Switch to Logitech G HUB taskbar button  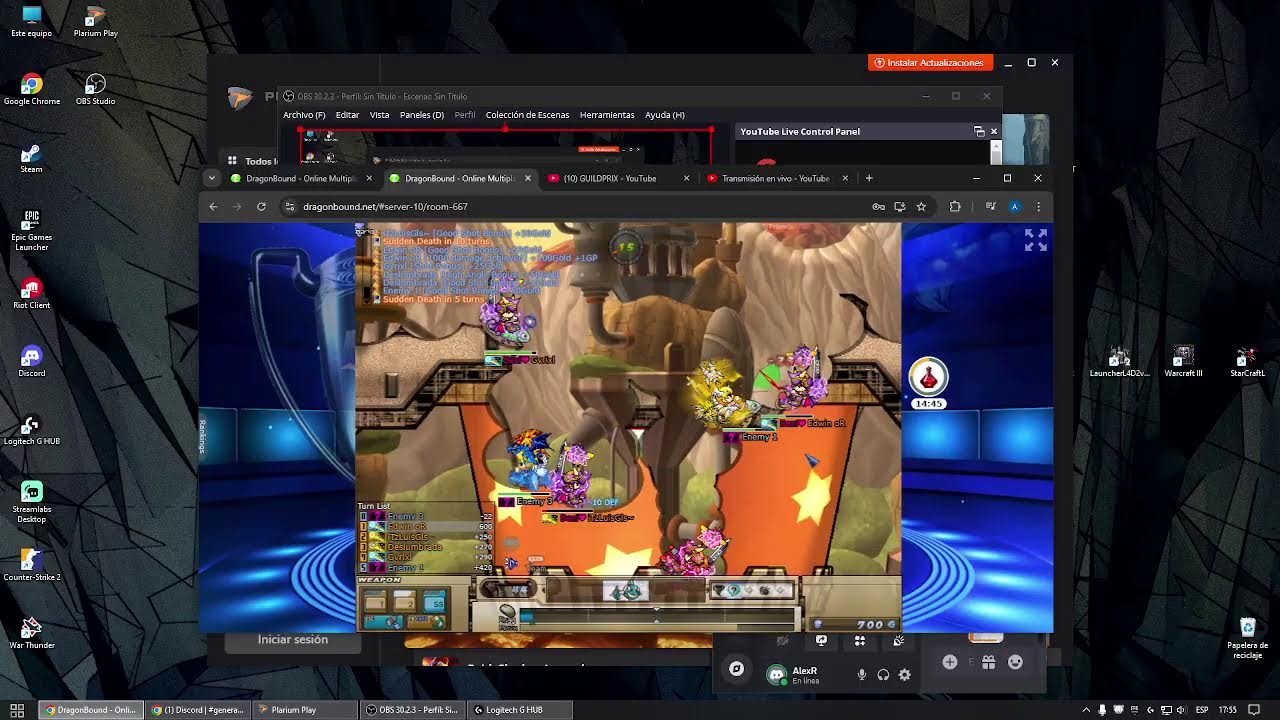pyautogui.click(x=518, y=710)
